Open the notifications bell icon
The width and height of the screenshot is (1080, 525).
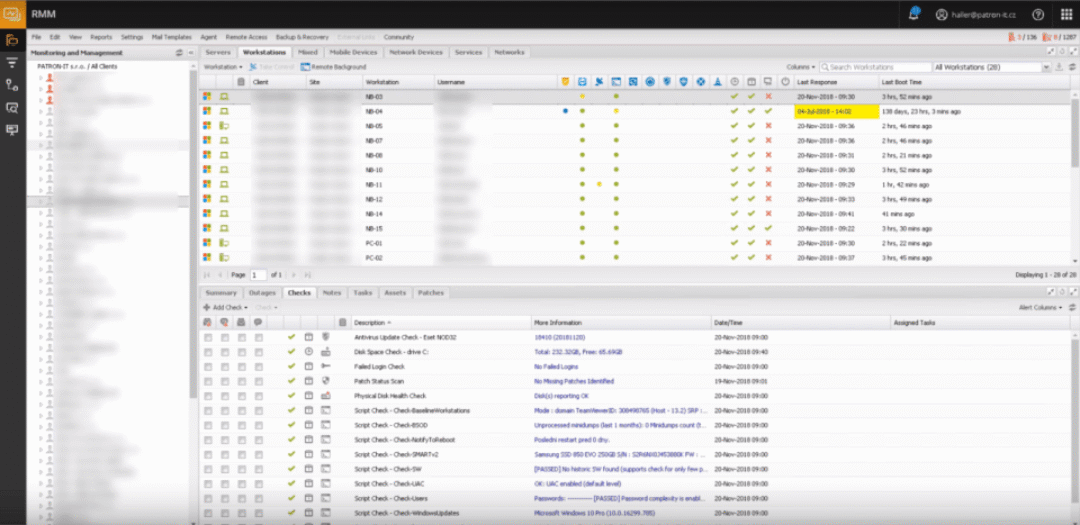click(914, 14)
